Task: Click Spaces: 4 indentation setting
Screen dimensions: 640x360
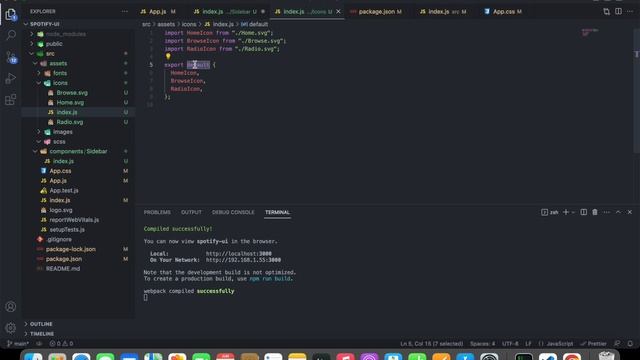Action: [482, 344]
